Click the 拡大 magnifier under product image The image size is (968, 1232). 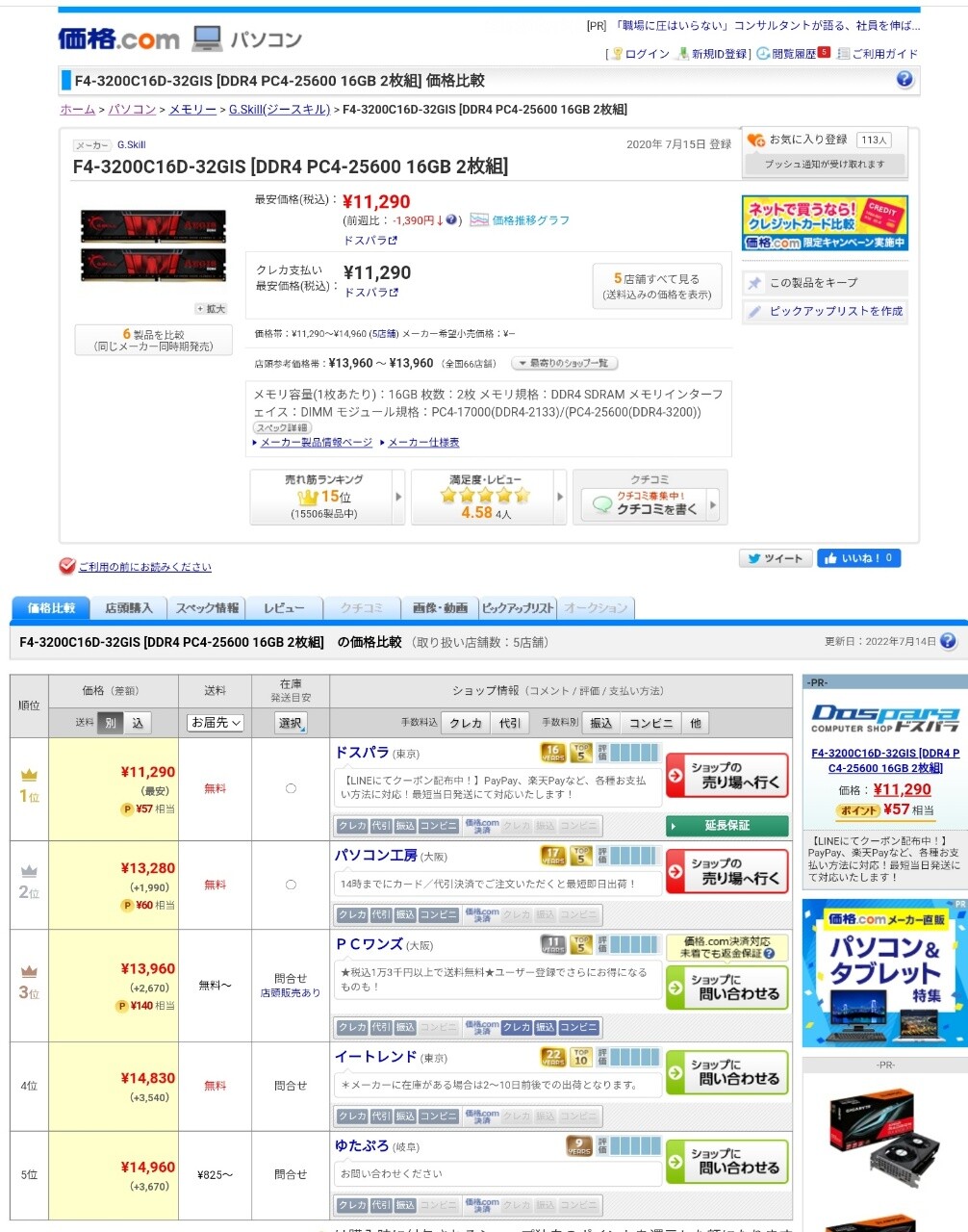pos(211,309)
